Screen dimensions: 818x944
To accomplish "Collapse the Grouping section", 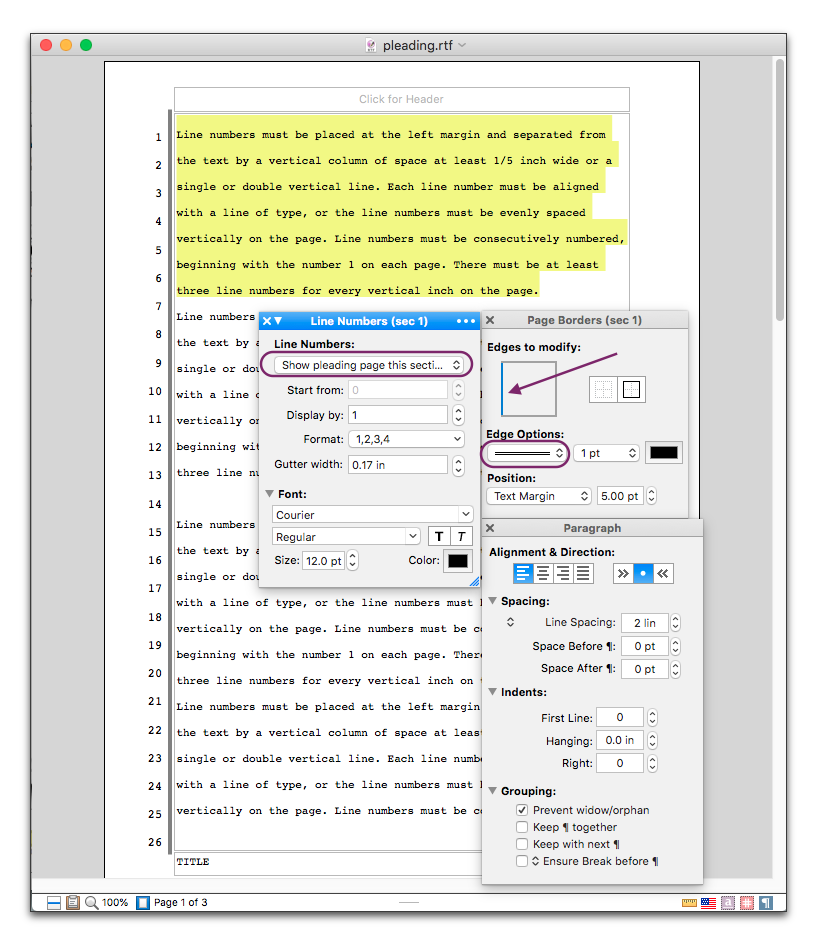I will tap(493, 790).
